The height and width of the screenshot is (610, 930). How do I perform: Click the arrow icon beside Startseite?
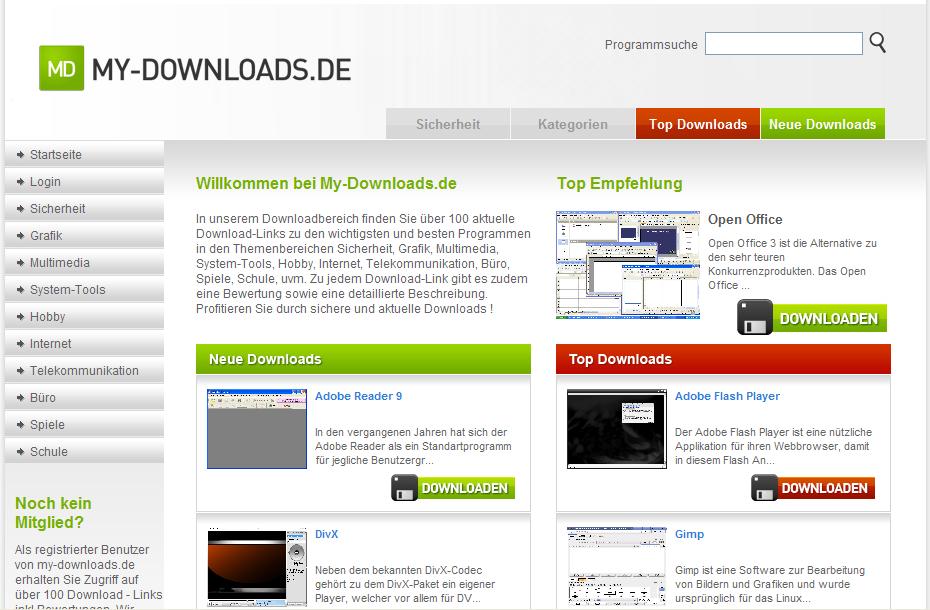coord(19,154)
